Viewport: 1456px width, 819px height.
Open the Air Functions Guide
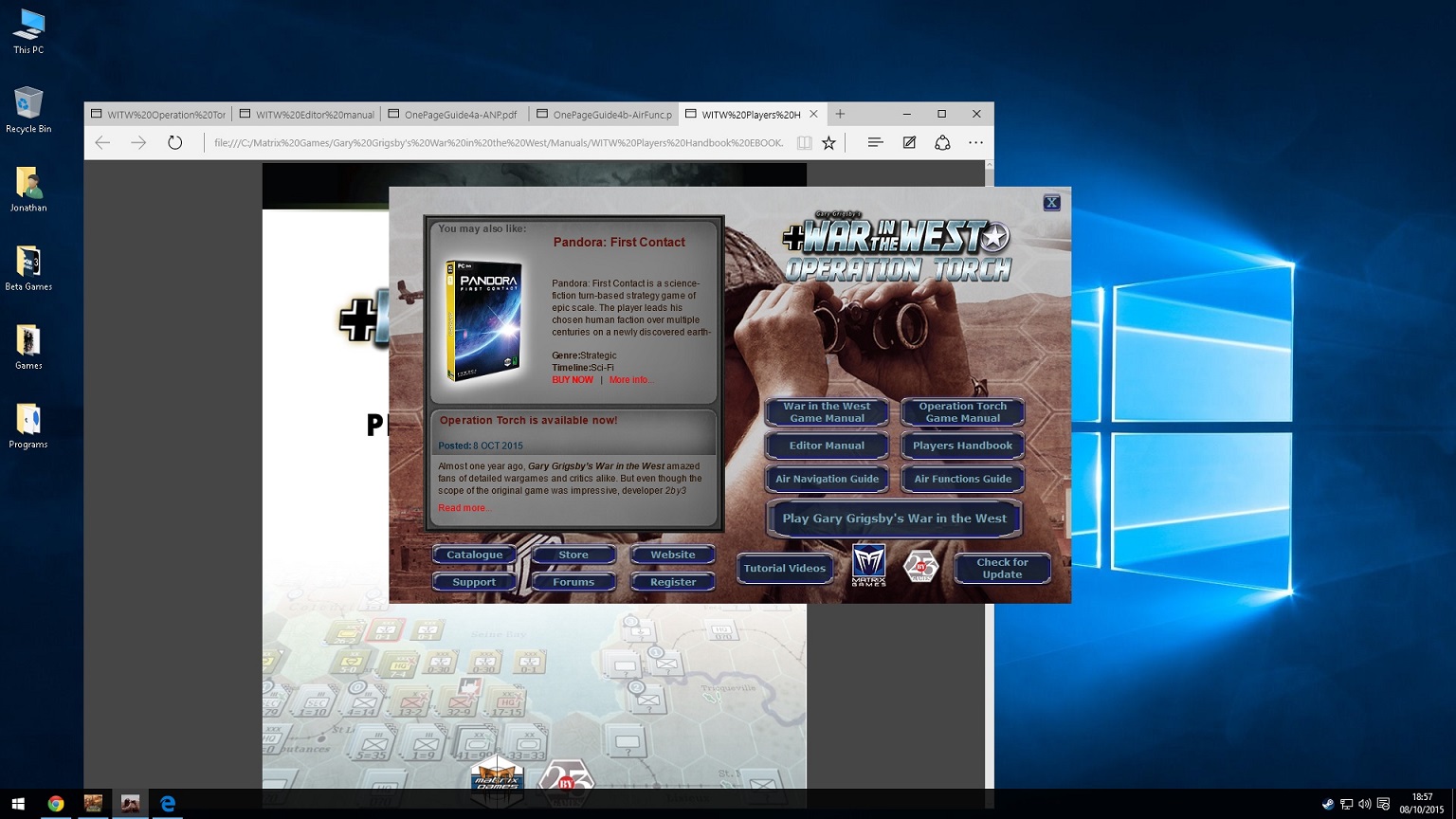pyautogui.click(x=962, y=479)
